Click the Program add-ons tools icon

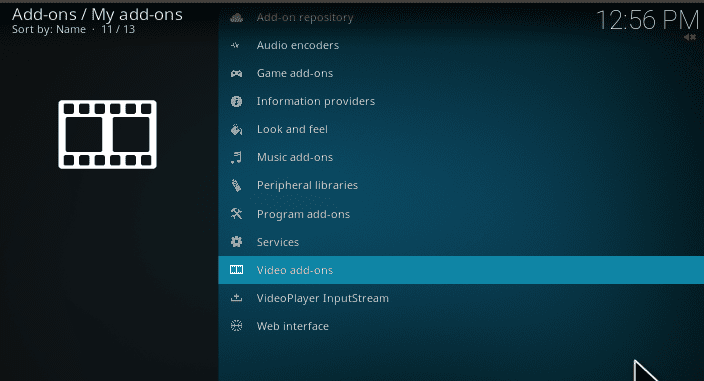(237, 214)
